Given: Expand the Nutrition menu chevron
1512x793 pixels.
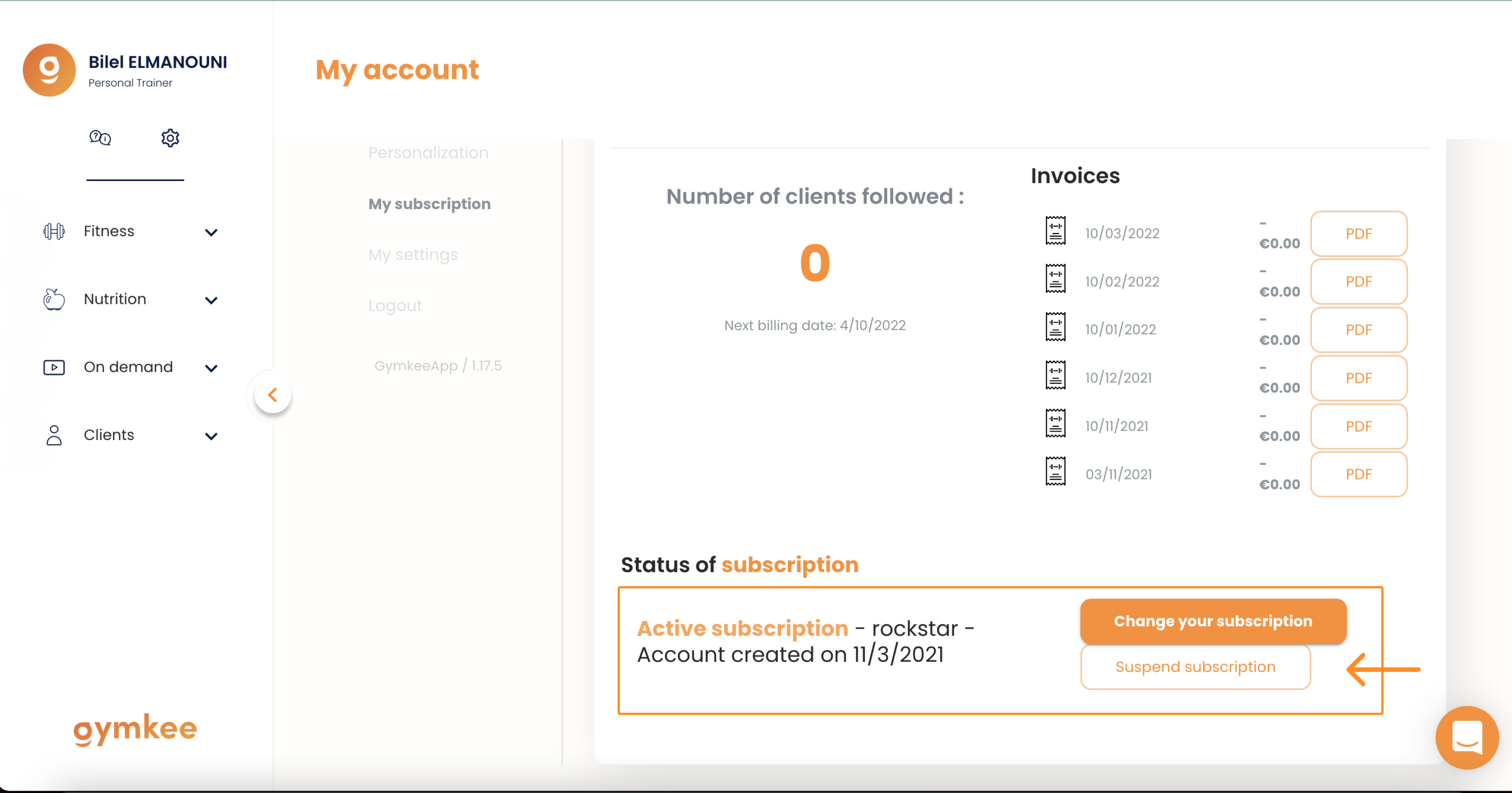Looking at the screenshot, I should pyautogui.click(x=211, y=300).
